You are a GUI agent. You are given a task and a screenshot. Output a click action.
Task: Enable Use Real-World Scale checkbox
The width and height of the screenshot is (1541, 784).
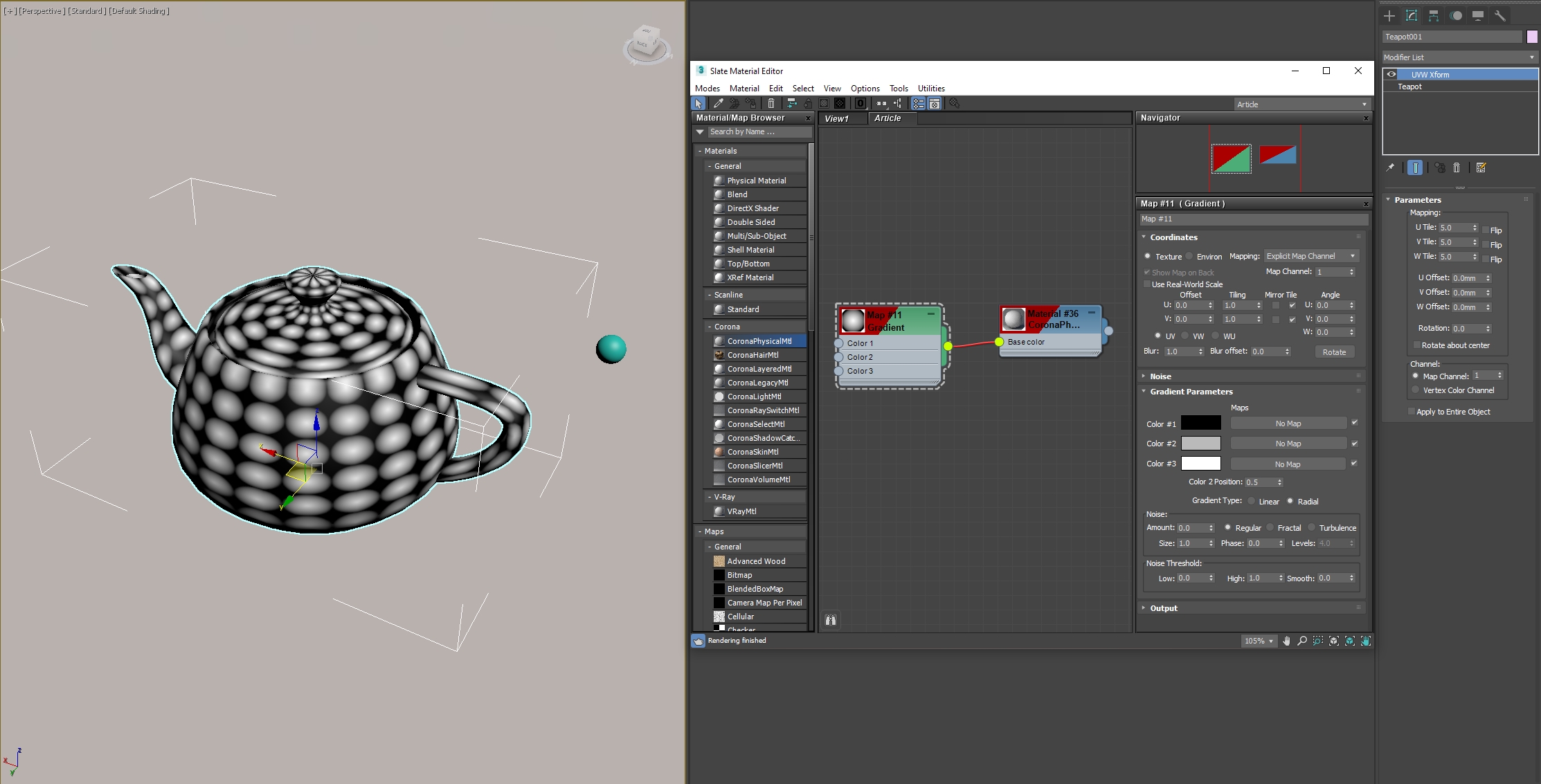click(x=1147, y=284)
